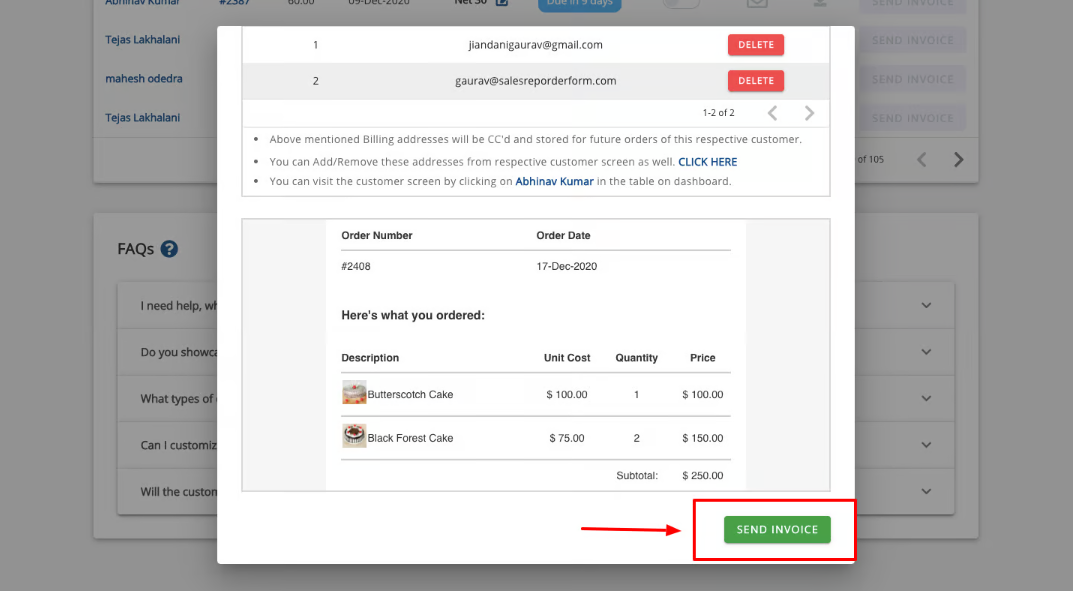Delete the gaurav@salesreporderform.com billing address

[755, 81]
